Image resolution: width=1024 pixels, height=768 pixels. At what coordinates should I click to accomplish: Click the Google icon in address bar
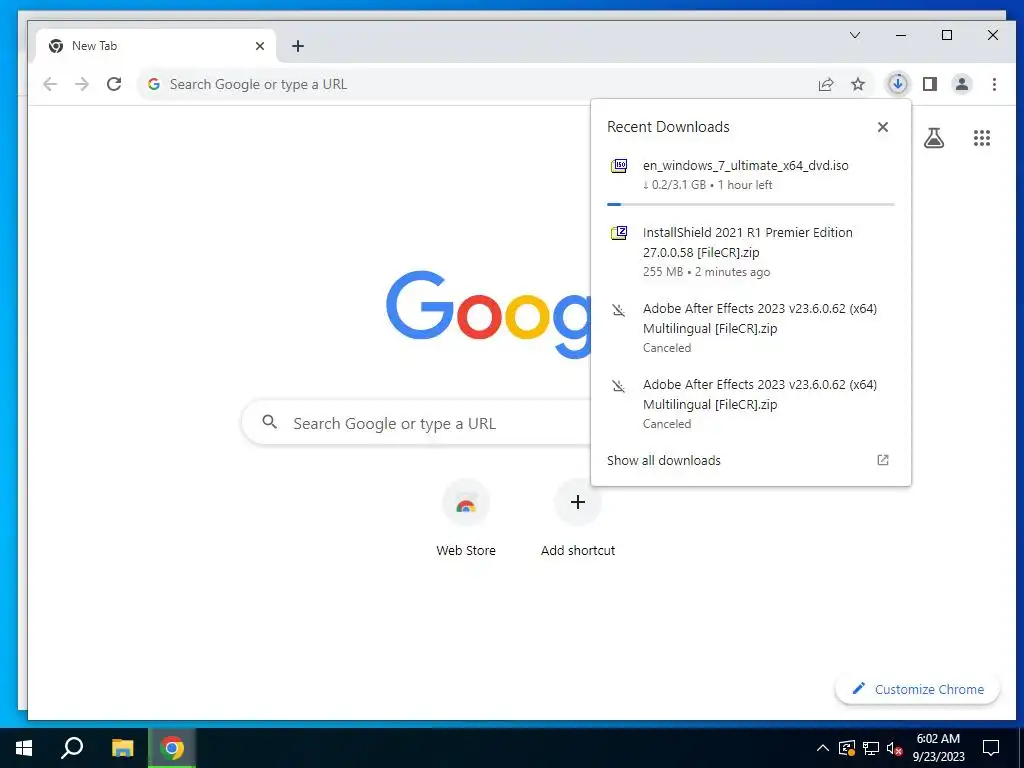tap(154, 84)
